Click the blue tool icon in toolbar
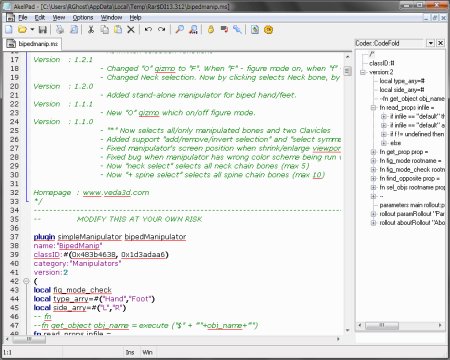This screenshot has width=450, height=360. 237,30
